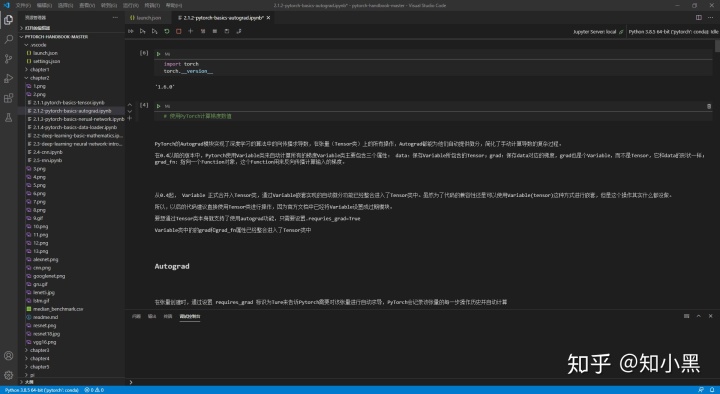
Task: Change kernel Python 3.8.5 64-bit in toolbar
Action: point(673,32)
